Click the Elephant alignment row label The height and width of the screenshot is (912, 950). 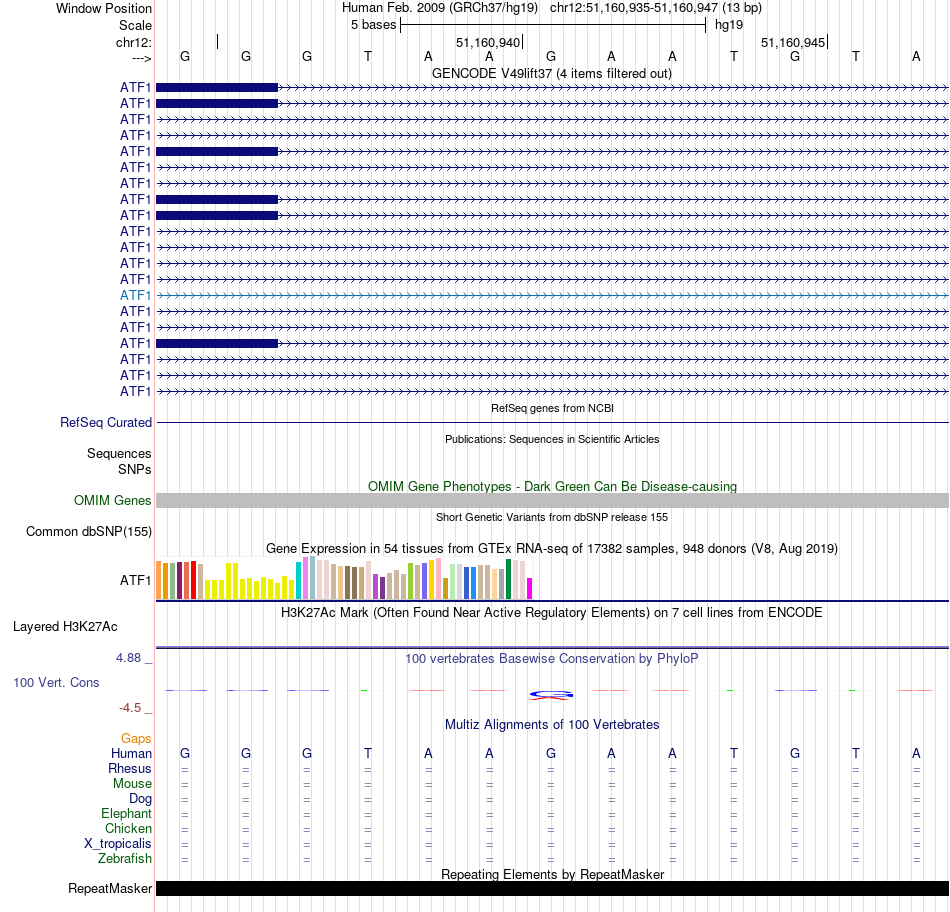(126, 814)
